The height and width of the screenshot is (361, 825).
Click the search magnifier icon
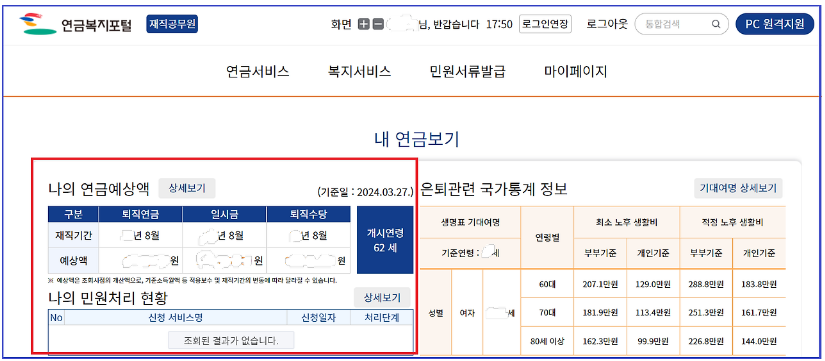point(716,24)
